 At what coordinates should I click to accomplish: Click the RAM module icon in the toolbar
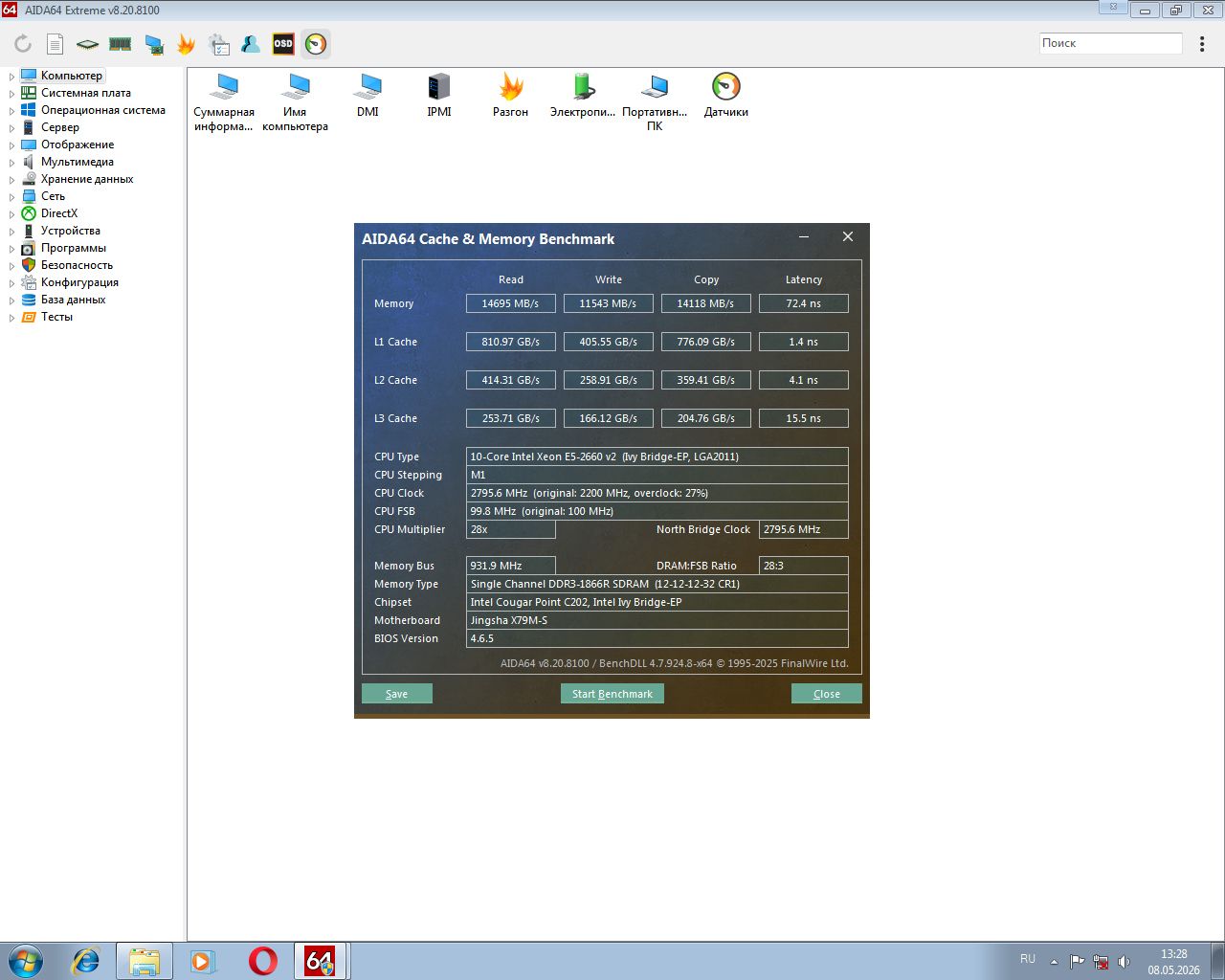tap(120, 44)
